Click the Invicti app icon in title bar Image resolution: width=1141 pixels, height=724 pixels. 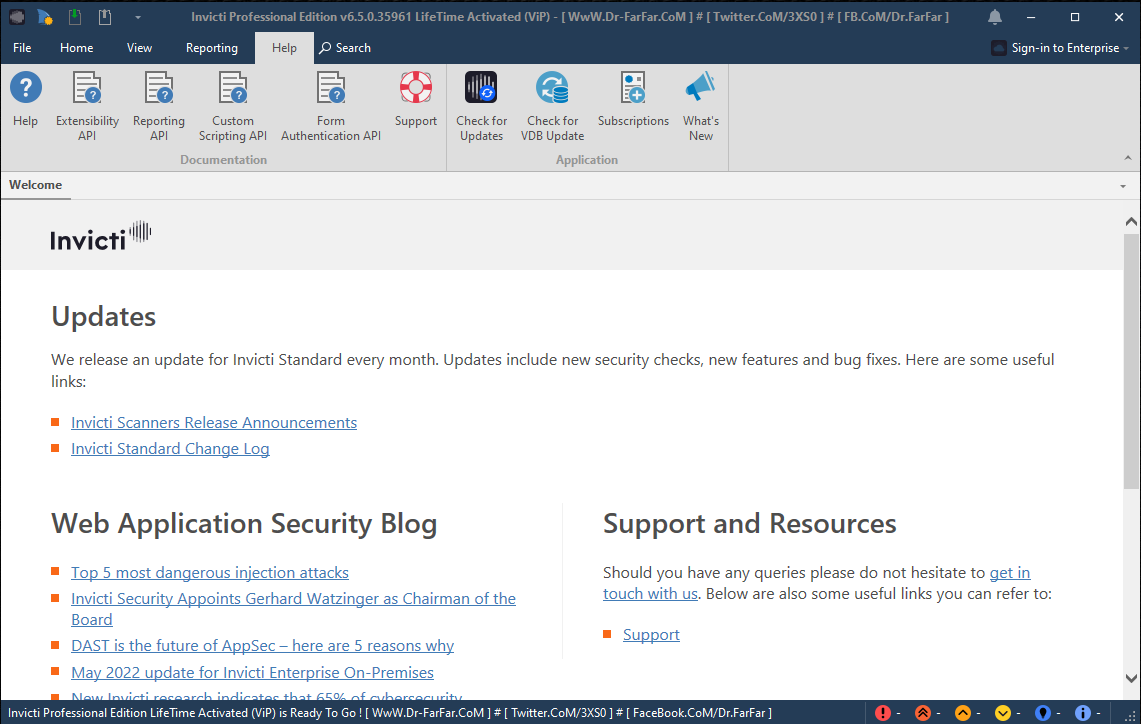click(x=17, y=16)
